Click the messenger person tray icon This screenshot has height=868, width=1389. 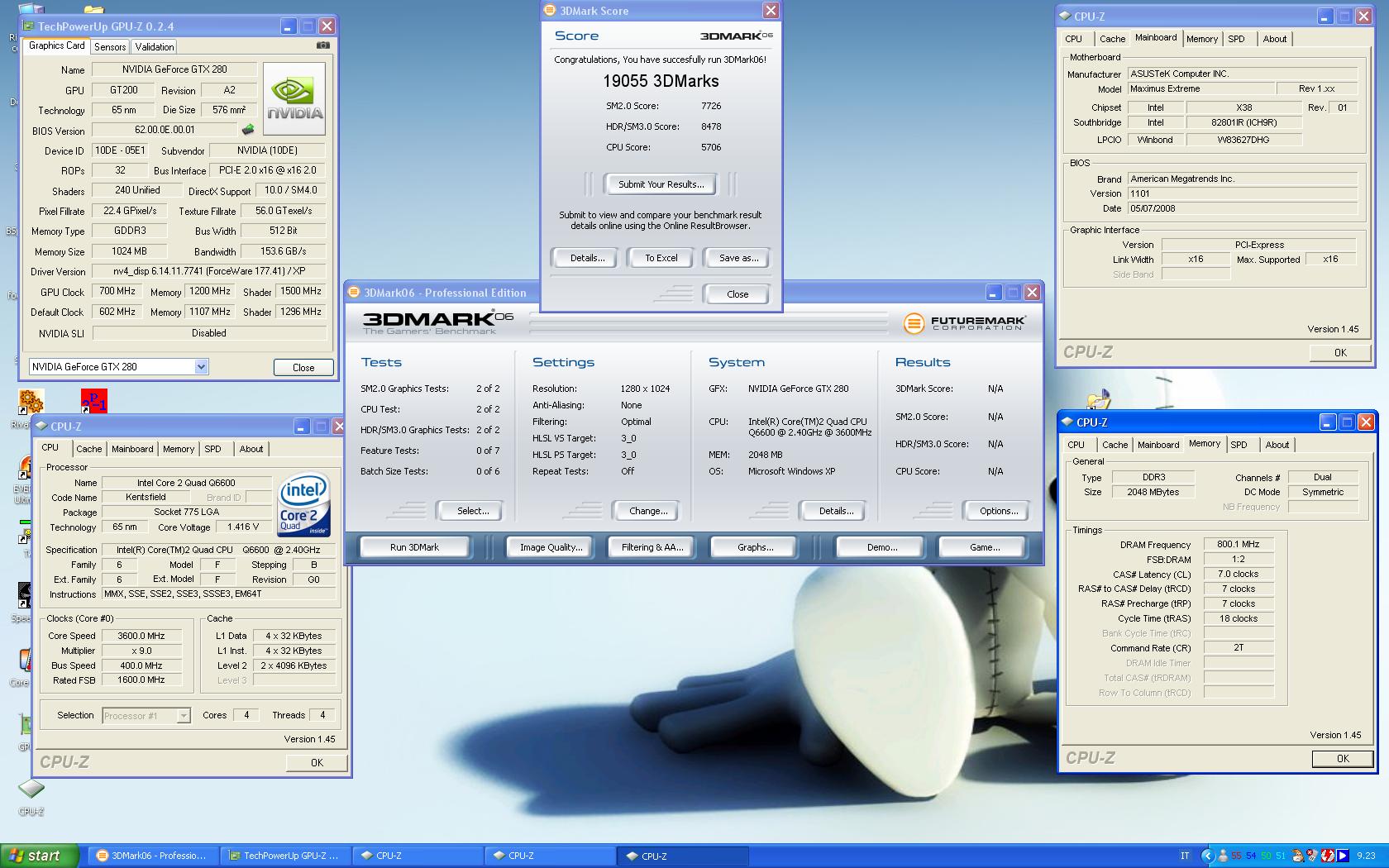point(1222,856)
